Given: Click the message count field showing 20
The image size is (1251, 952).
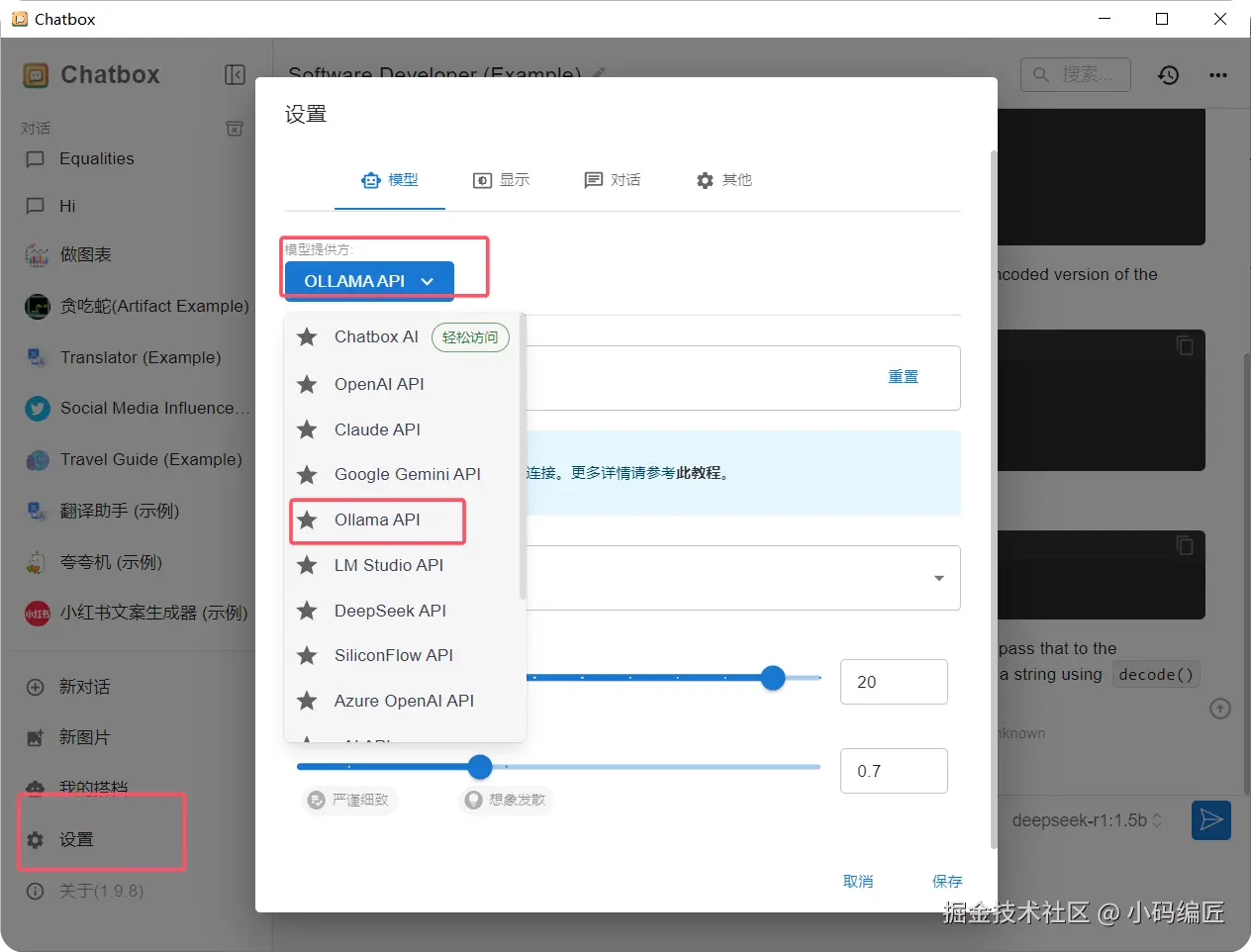Looking at the screenshot, I should [x=894, y=682].
